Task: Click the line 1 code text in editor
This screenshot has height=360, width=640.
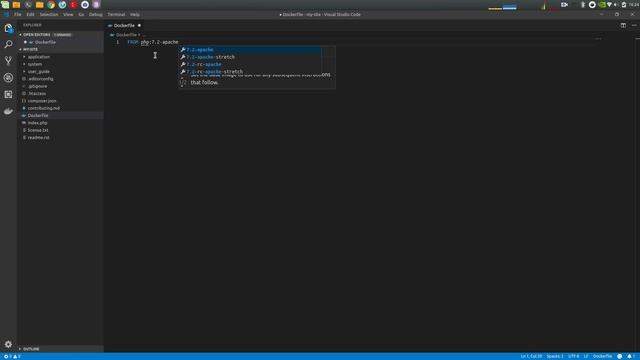Action: coord(153,42)
